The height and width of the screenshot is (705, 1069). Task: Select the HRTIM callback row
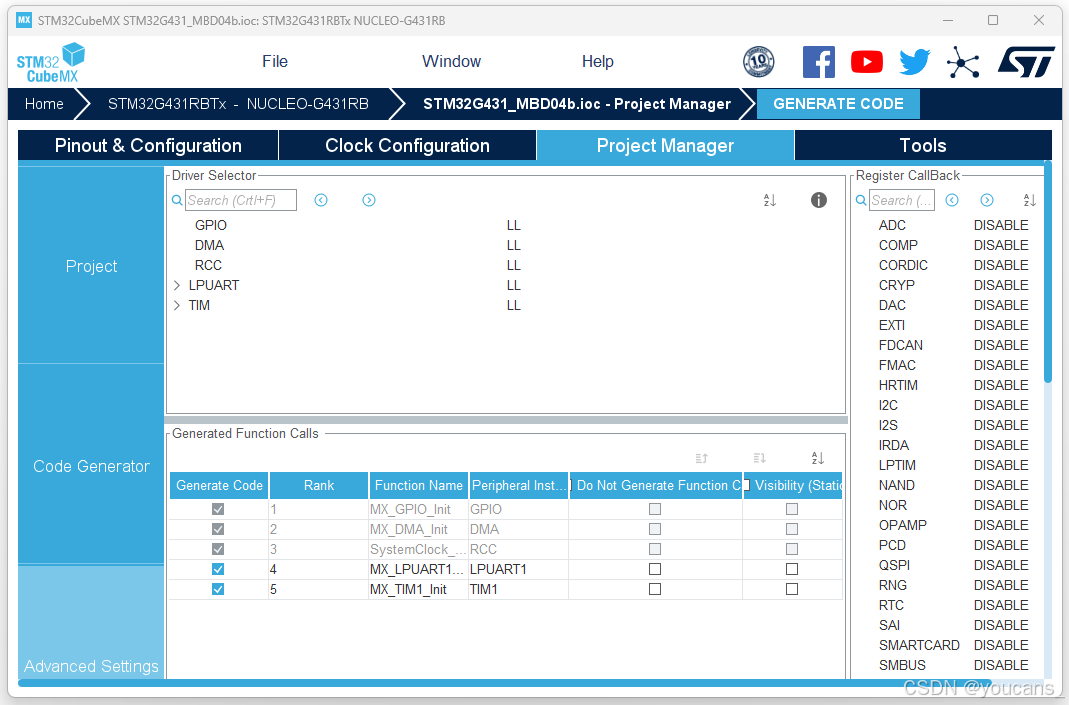953,385
